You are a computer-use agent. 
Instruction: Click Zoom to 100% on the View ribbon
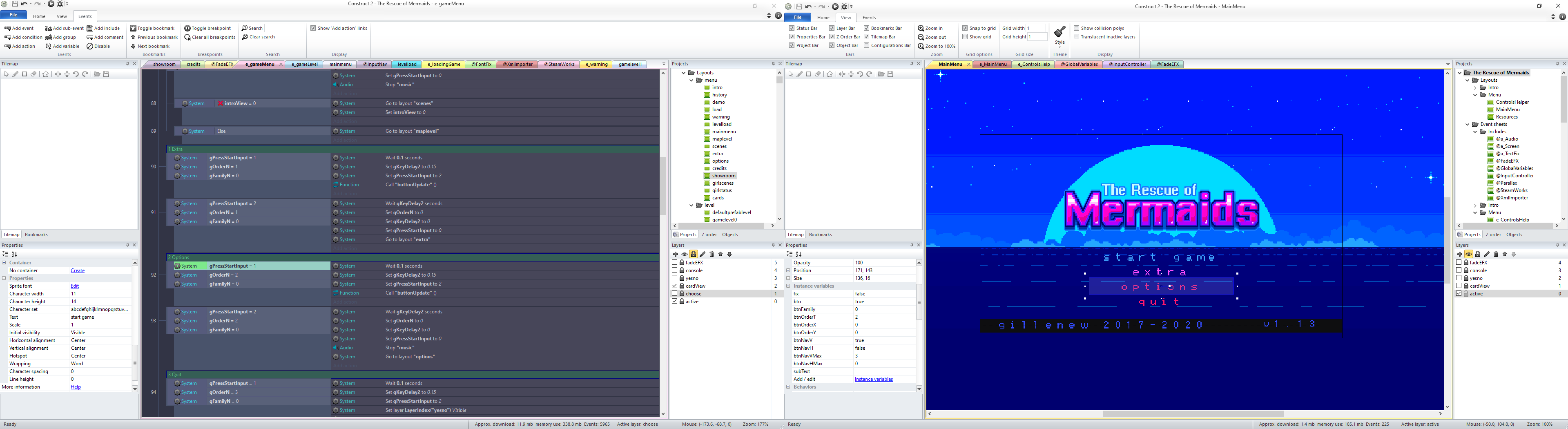(x=936, y=46)
